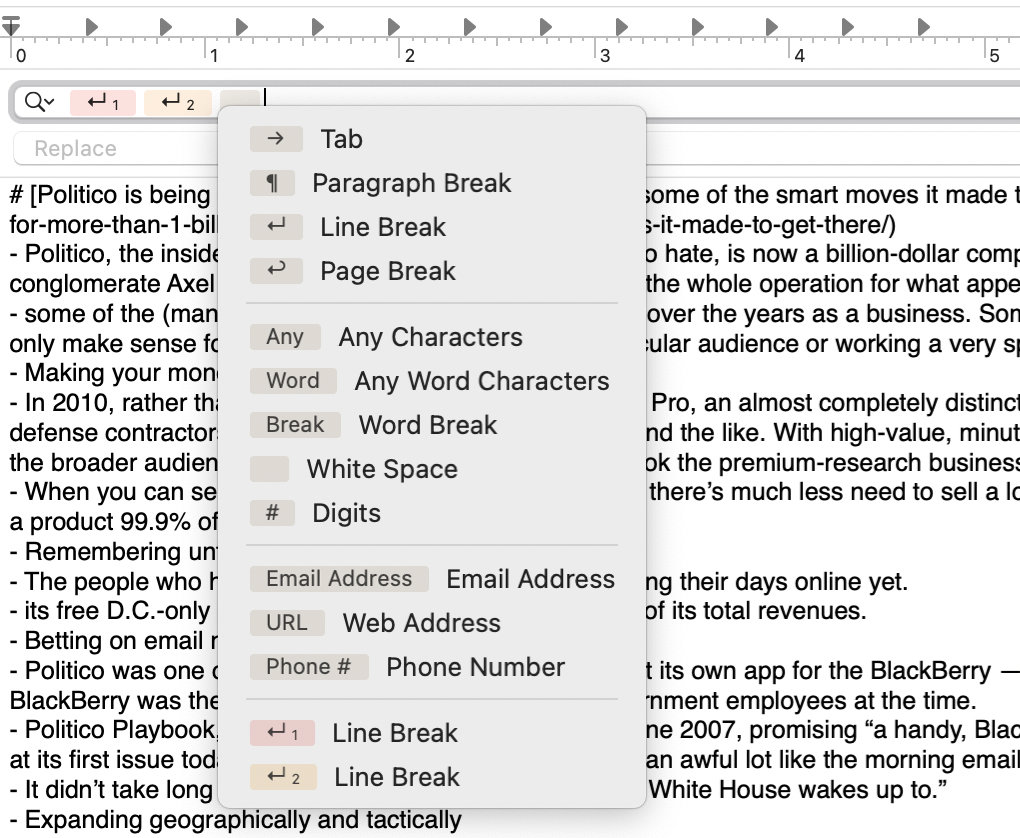Insert the gray Line Break pattern
This screenshot has height=838, width=1020.
pyautogui.click(x=382, y=227)
